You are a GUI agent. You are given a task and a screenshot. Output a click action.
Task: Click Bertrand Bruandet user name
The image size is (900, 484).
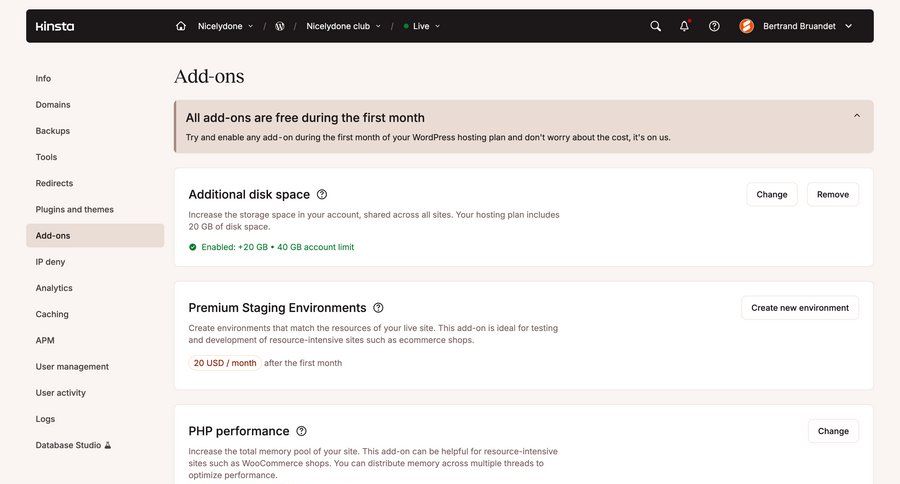(x=799, y=26)
